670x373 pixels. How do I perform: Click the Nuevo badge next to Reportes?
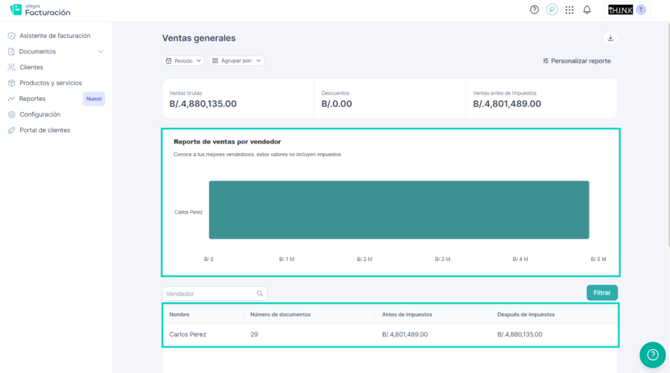click(x=94, y=99)
